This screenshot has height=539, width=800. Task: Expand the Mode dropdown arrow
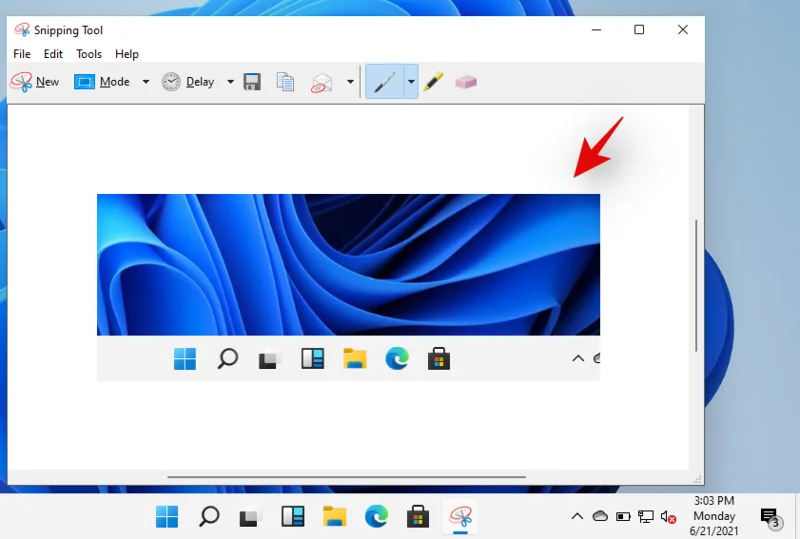(145, 82)
